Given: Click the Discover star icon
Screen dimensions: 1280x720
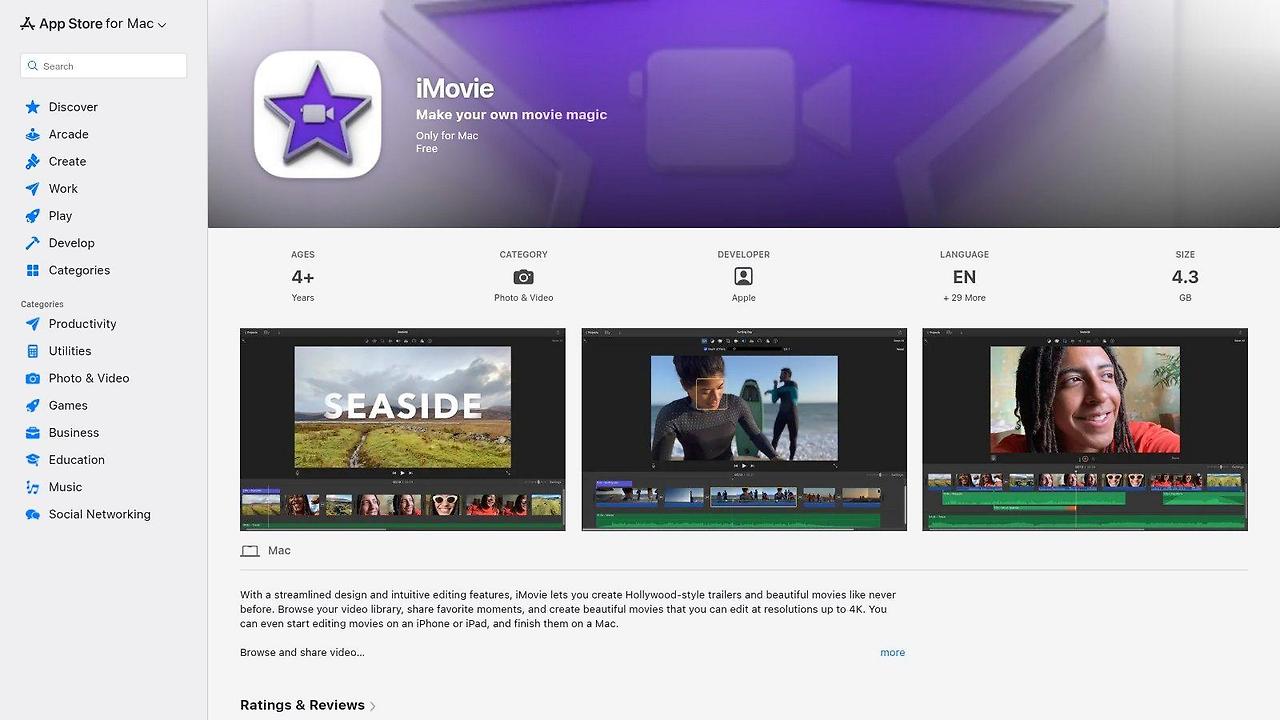Looking at the screenshot, I should pyautogui.click(x=33, y=107).
